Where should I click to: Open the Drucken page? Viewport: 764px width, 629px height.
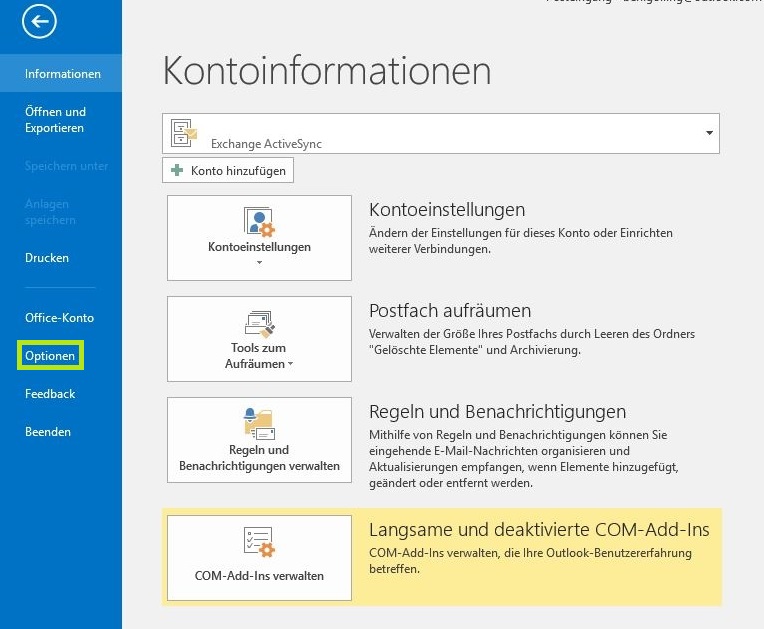(47, 258)
